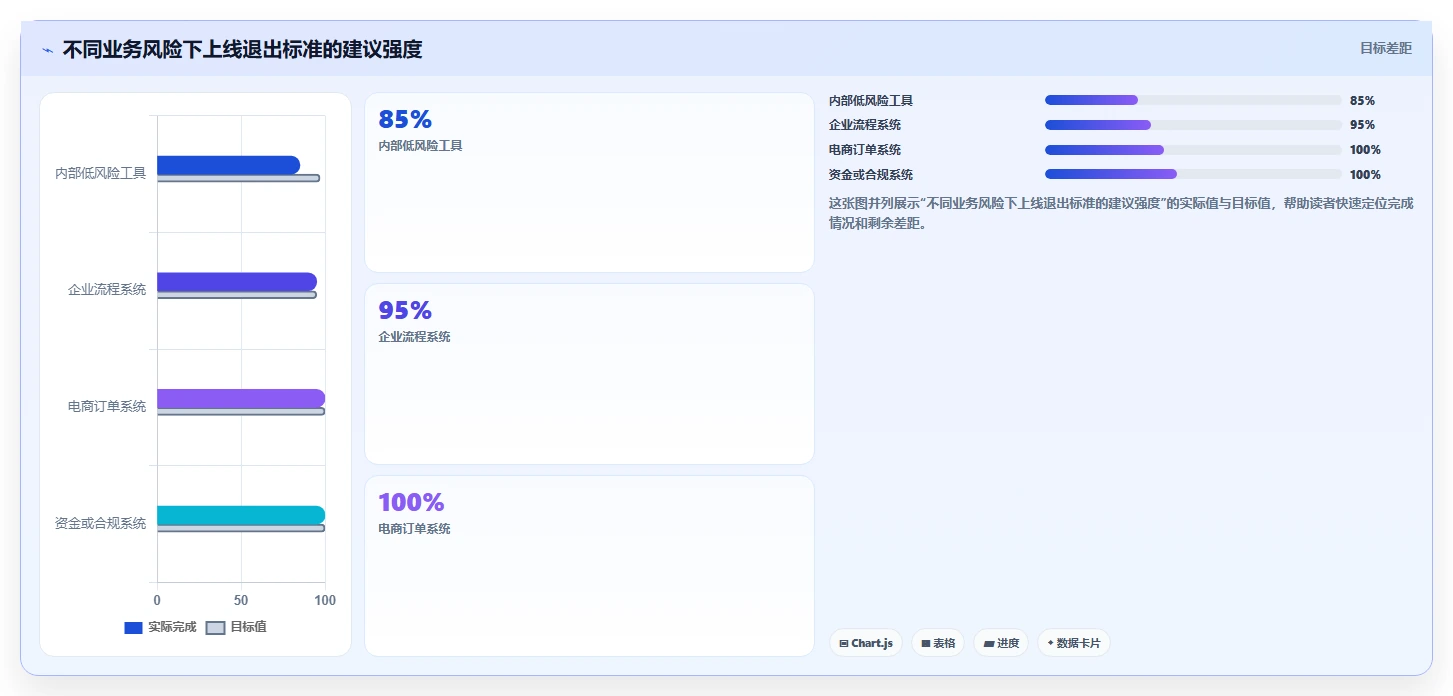Viewport: 1453px width, 696px height.
Task: Click the indigo 企业流程系统 chart bar
Action: pyautogui.click(x=237, y=282)
